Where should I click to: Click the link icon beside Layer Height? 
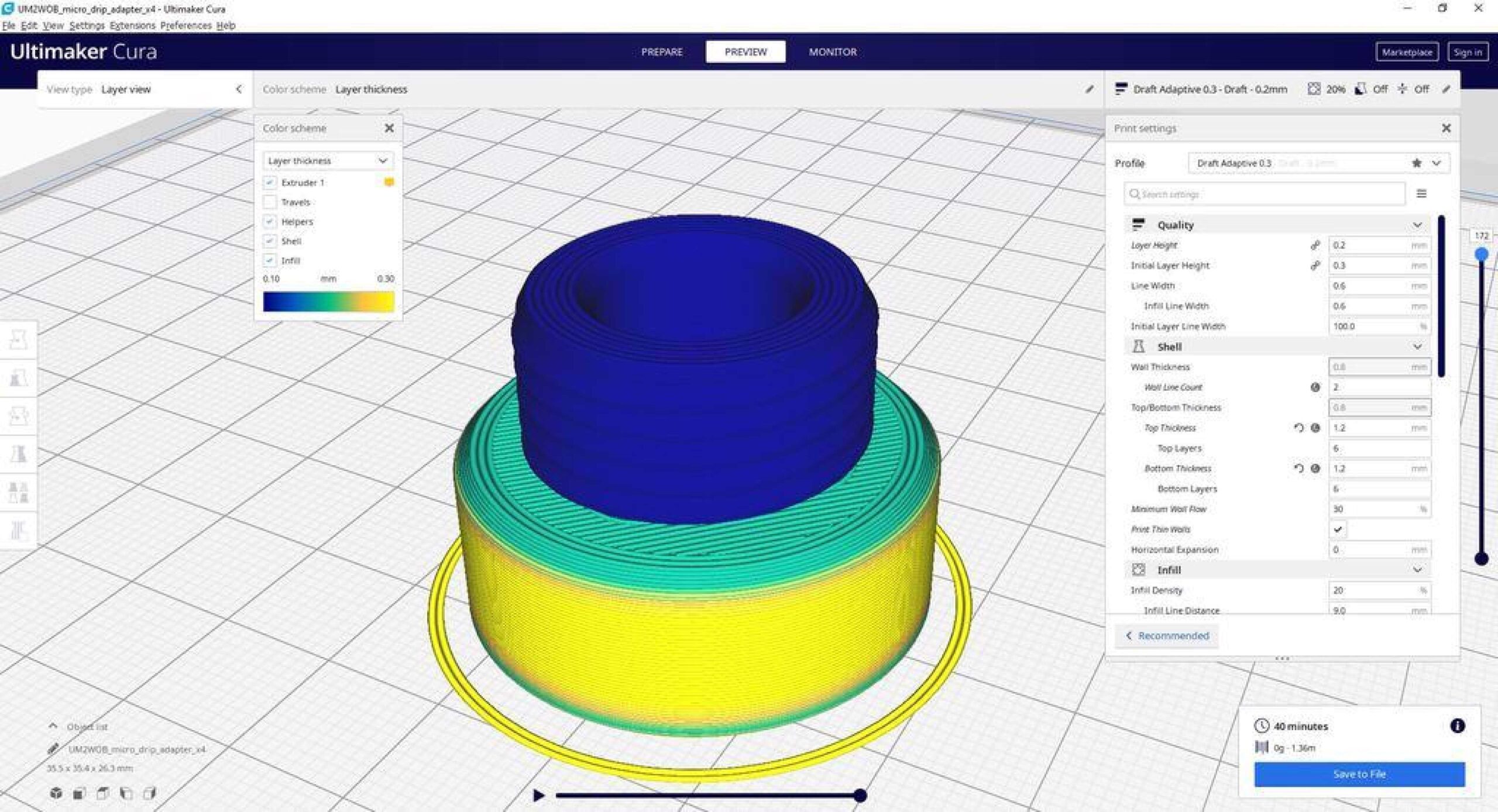click(x=1315, y=245)
